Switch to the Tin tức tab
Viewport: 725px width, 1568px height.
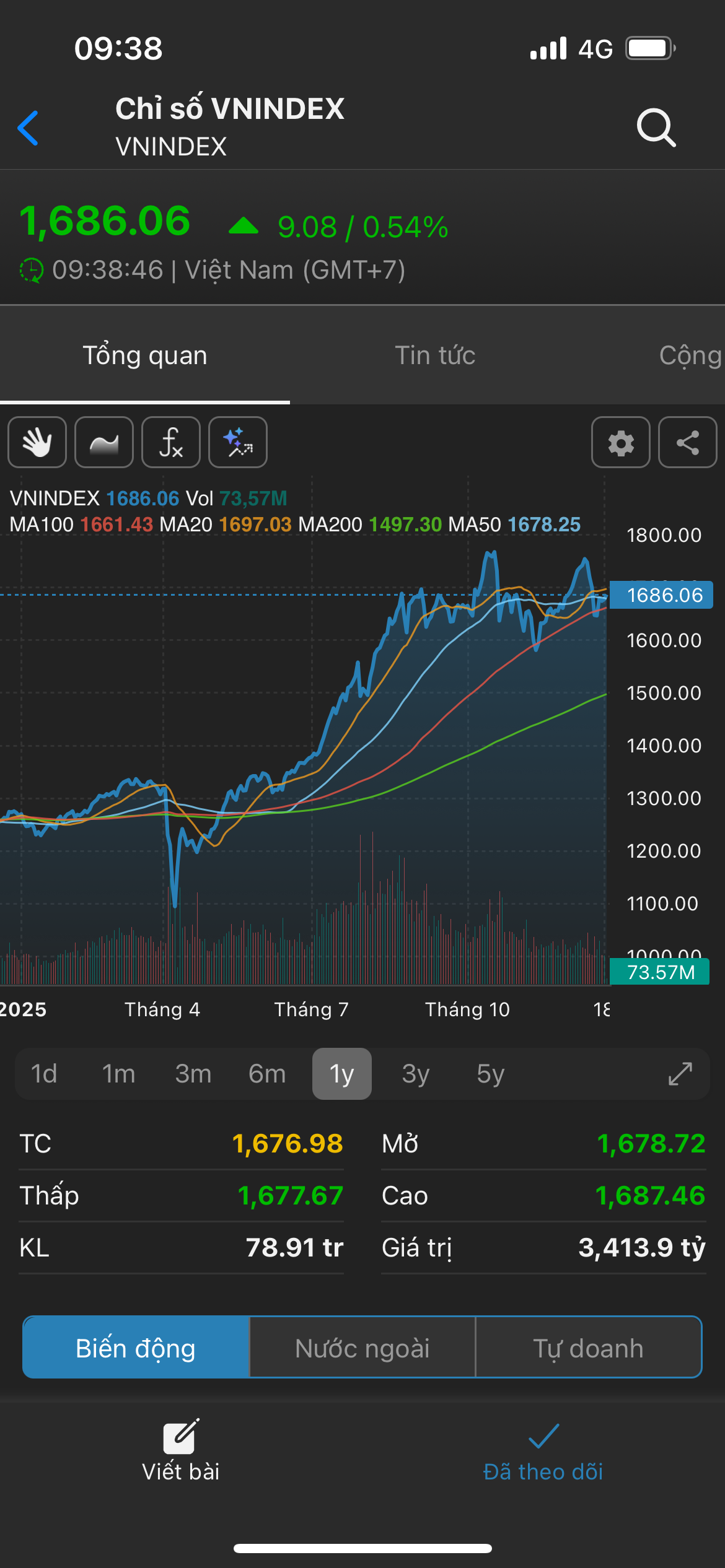[x=435, y=355]
